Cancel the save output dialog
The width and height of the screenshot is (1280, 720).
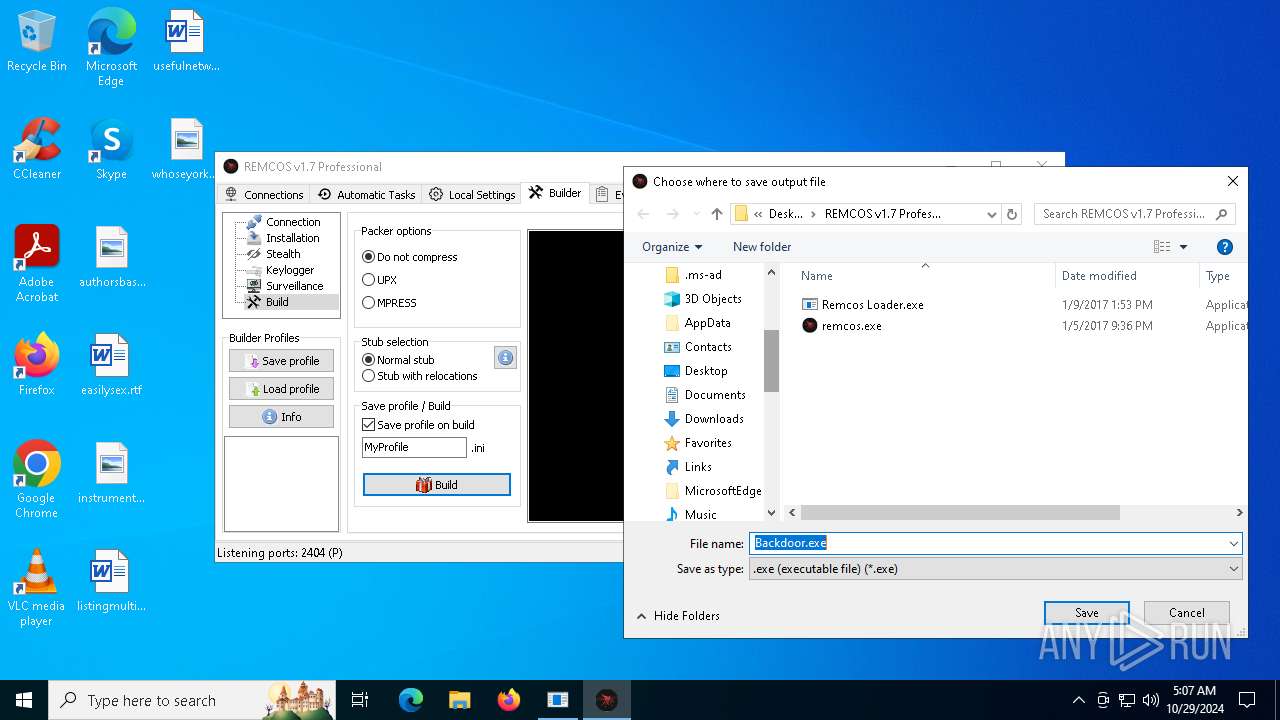pyautogui.click(x=1187, y=613)
